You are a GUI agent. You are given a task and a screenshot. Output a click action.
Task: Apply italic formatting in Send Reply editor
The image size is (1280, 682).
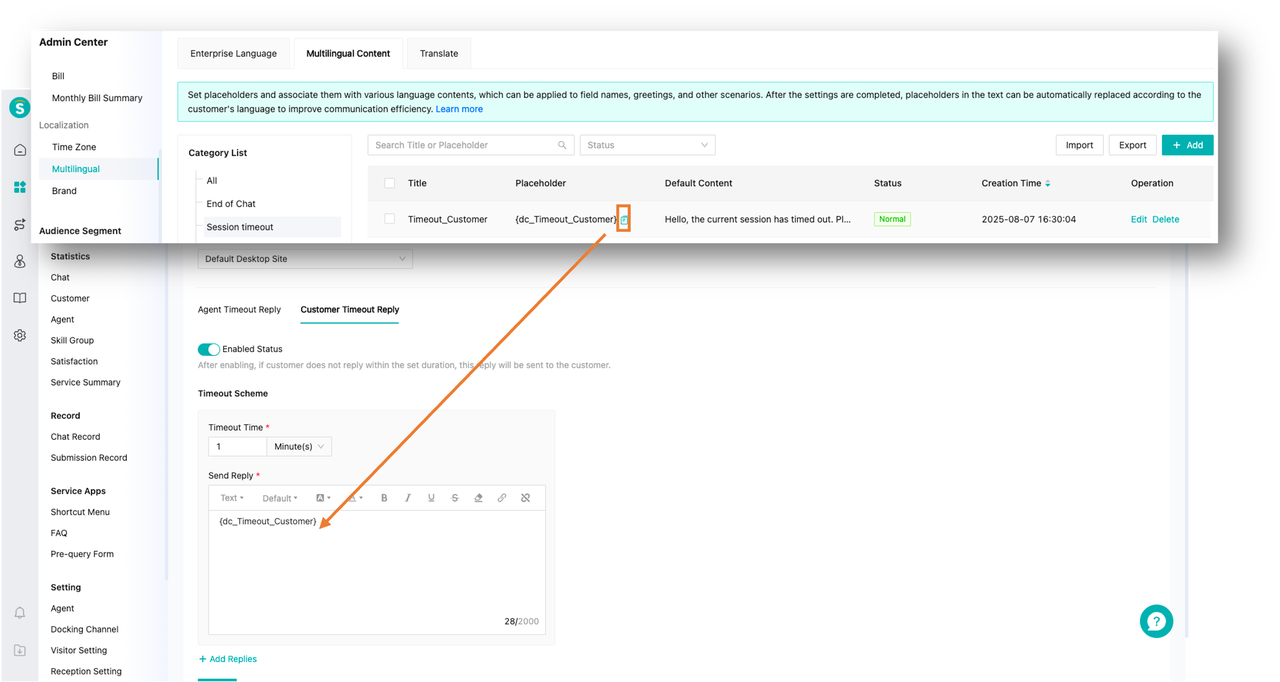point(408,498)
